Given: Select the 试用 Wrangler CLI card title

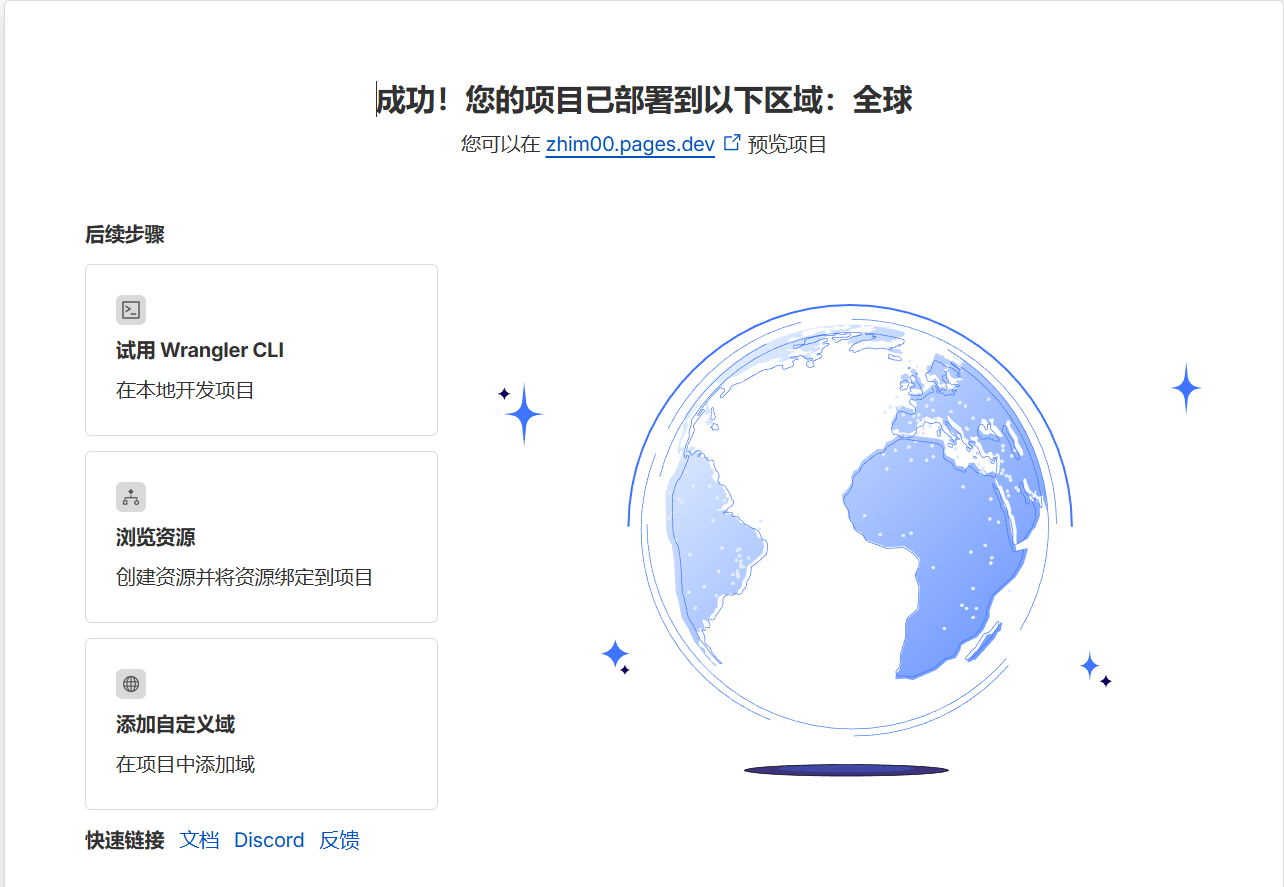Looking at the screenshot, I should coord(200,350).
